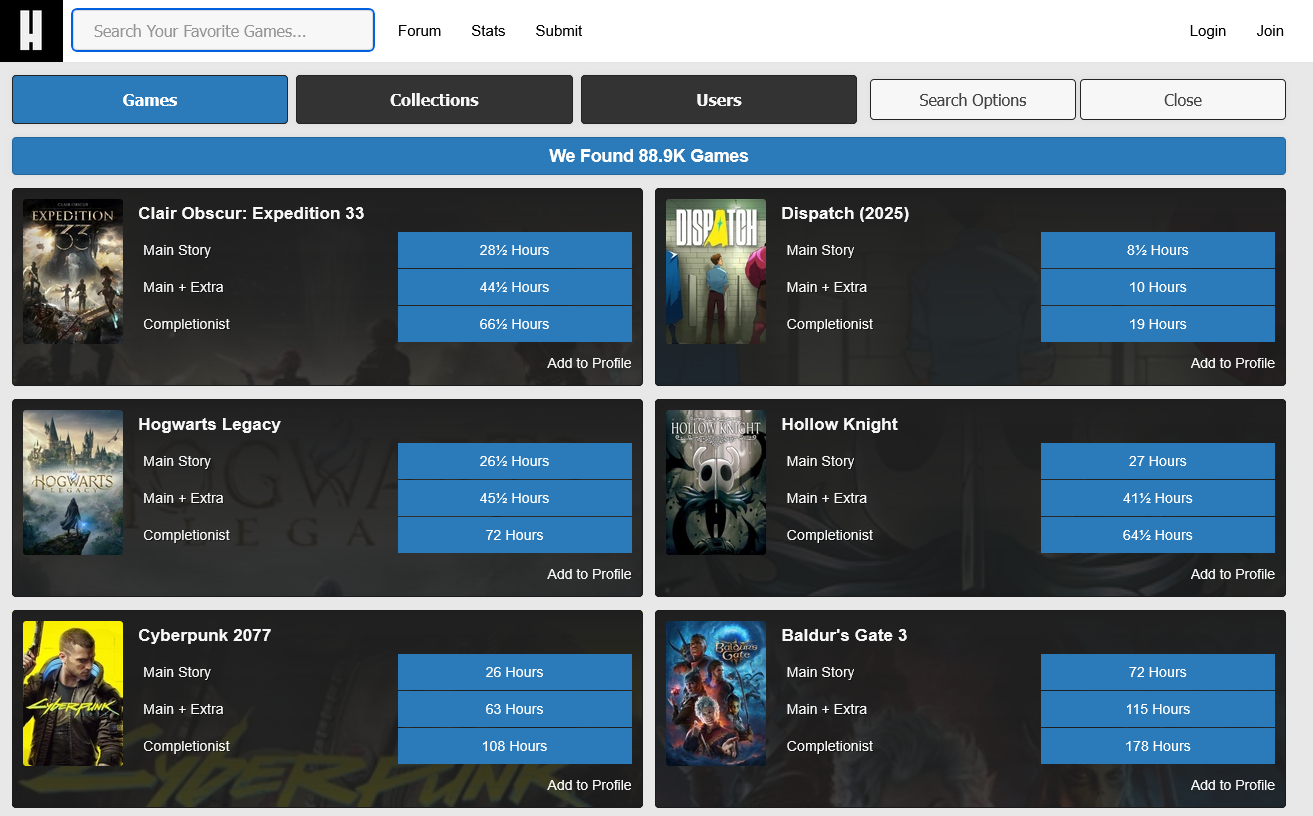Click Dispatch's '19 Hours' completionist time
The image size is (1313, 816).
[x=1158, y=324]
